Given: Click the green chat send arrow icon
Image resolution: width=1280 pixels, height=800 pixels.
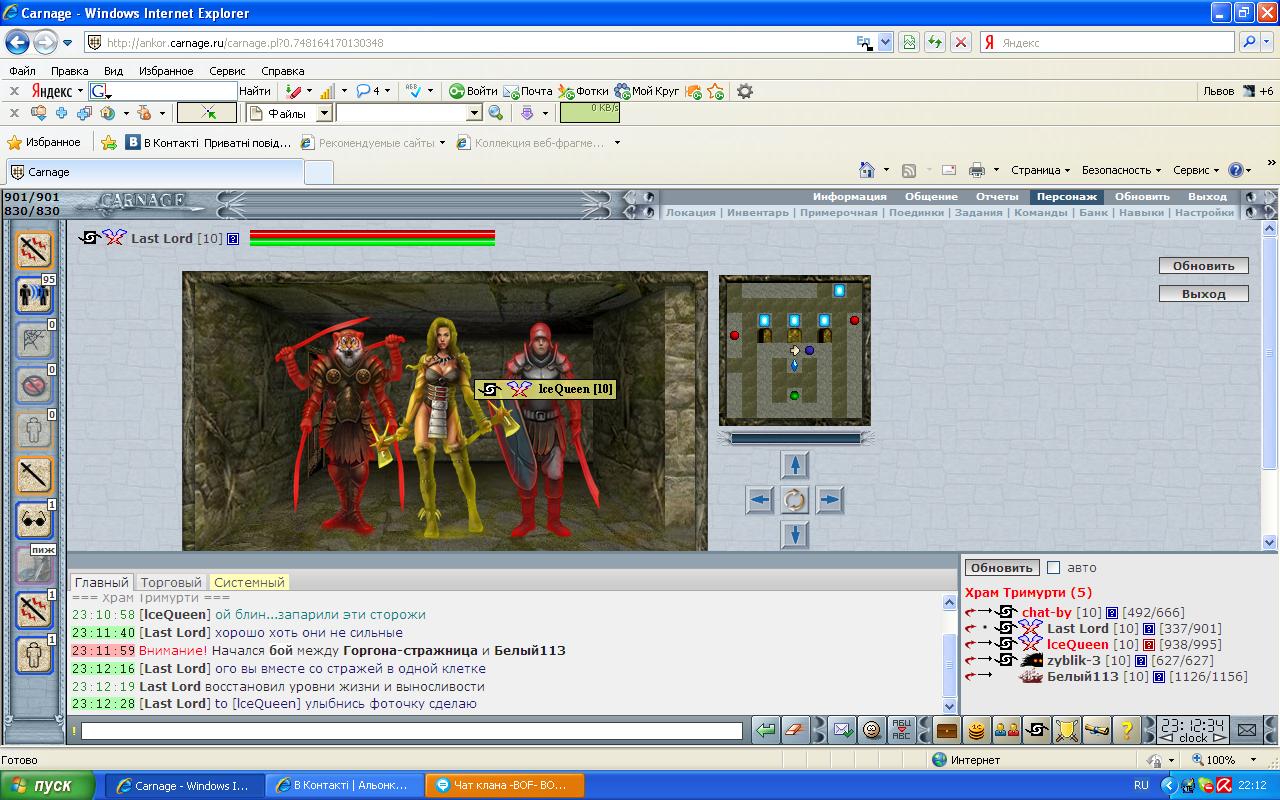Looking at the screenshot, I should click(766, 730).
